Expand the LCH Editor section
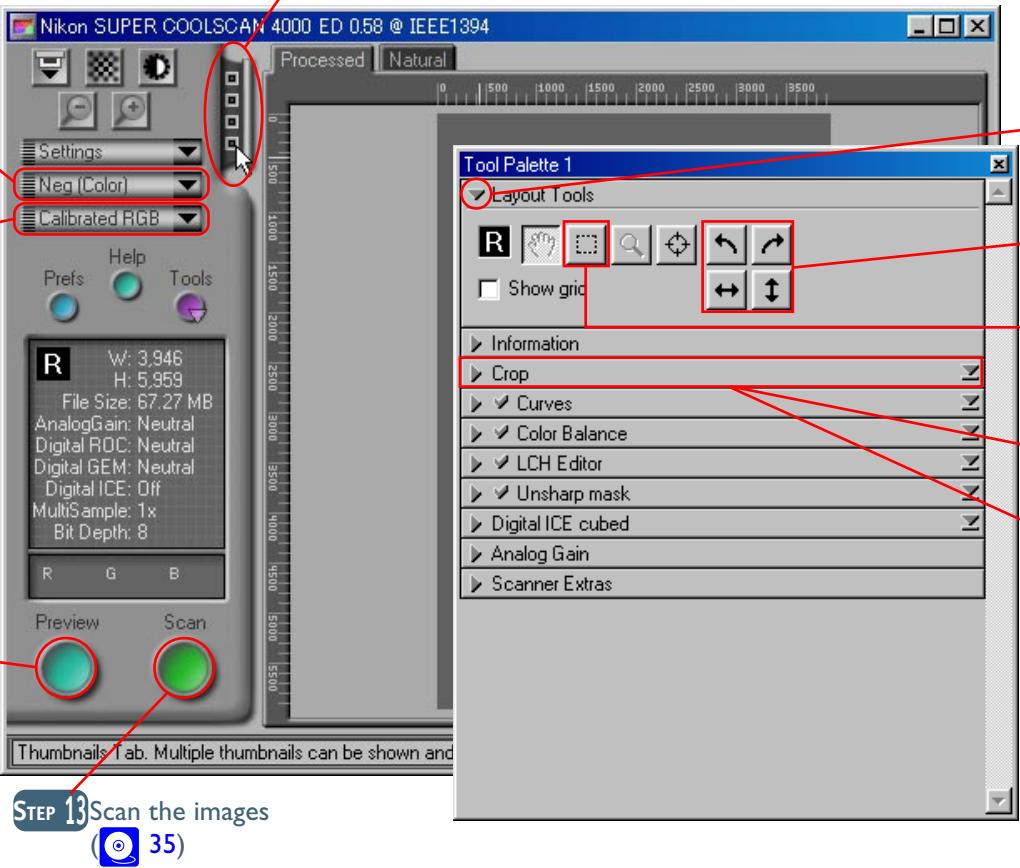This screenshot has height=868, width=1020. click(476, 463)
